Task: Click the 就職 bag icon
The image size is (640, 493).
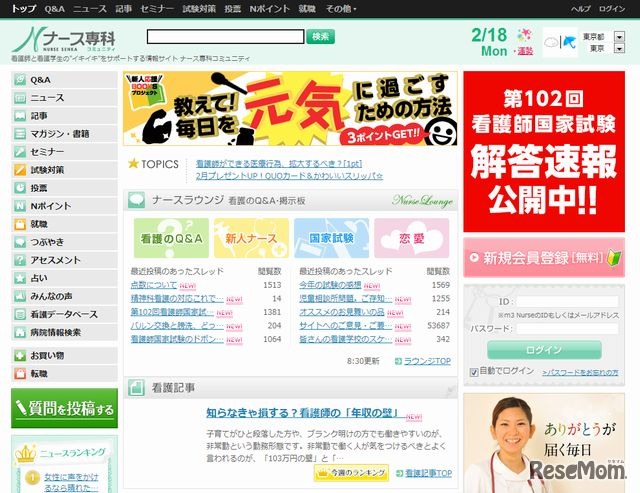Action: (x=20, y=224)
